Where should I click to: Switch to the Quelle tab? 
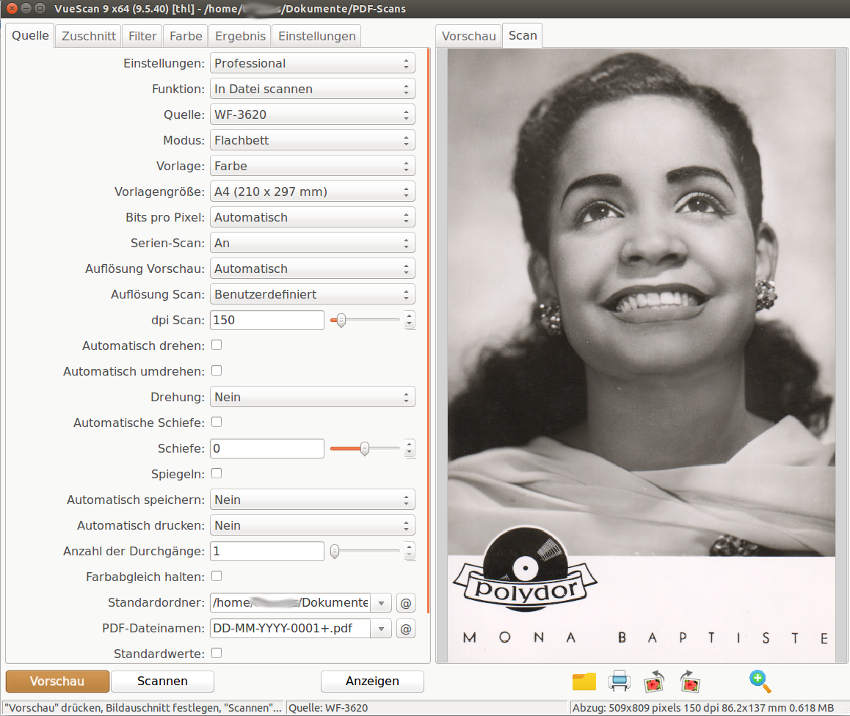(x=30, y=36)
